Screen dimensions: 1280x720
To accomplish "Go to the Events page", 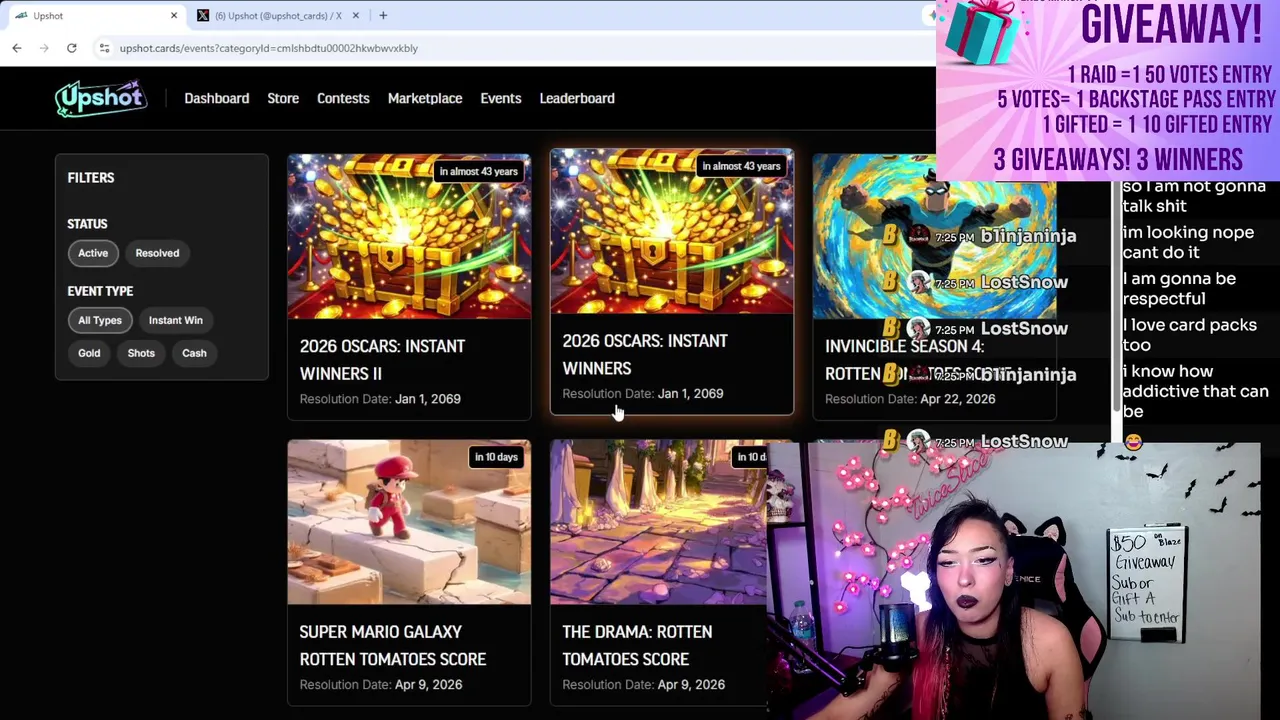I will point(500,98).
